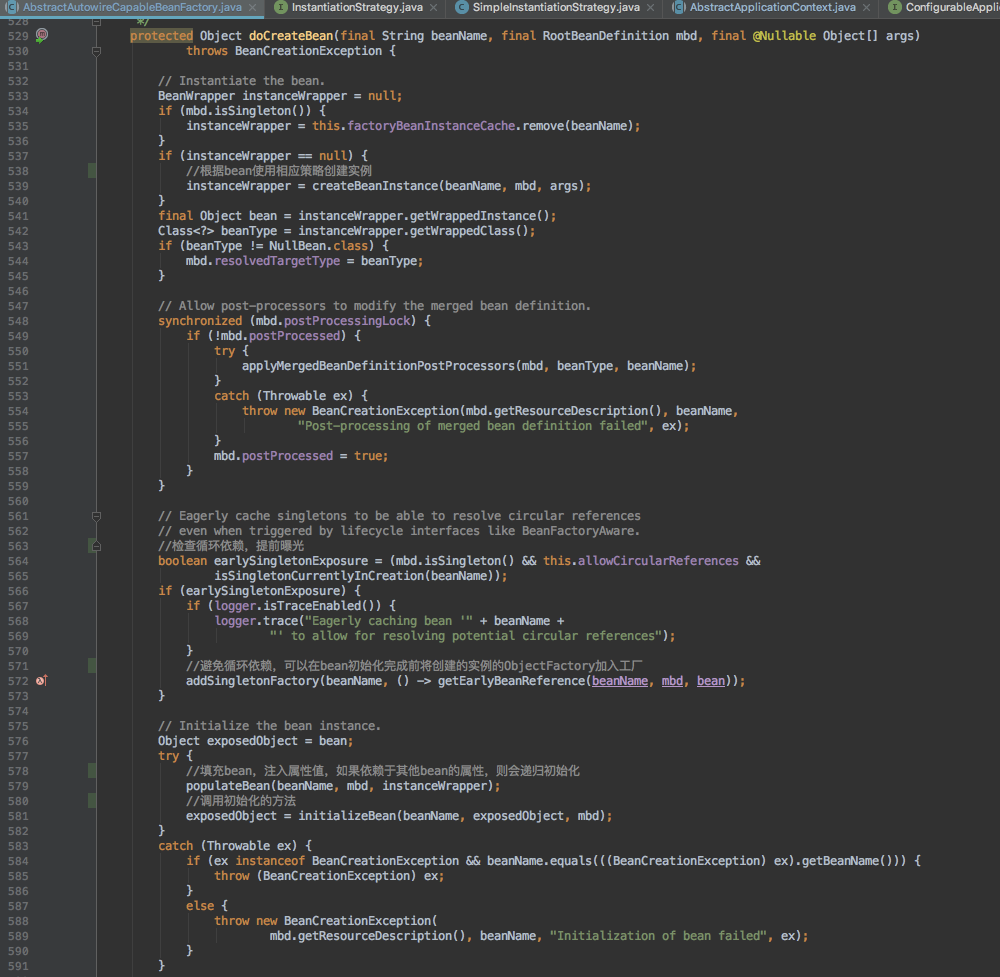Click the green change marker at line 538
The image size is (1000, 977).
(x=92, y=171)
